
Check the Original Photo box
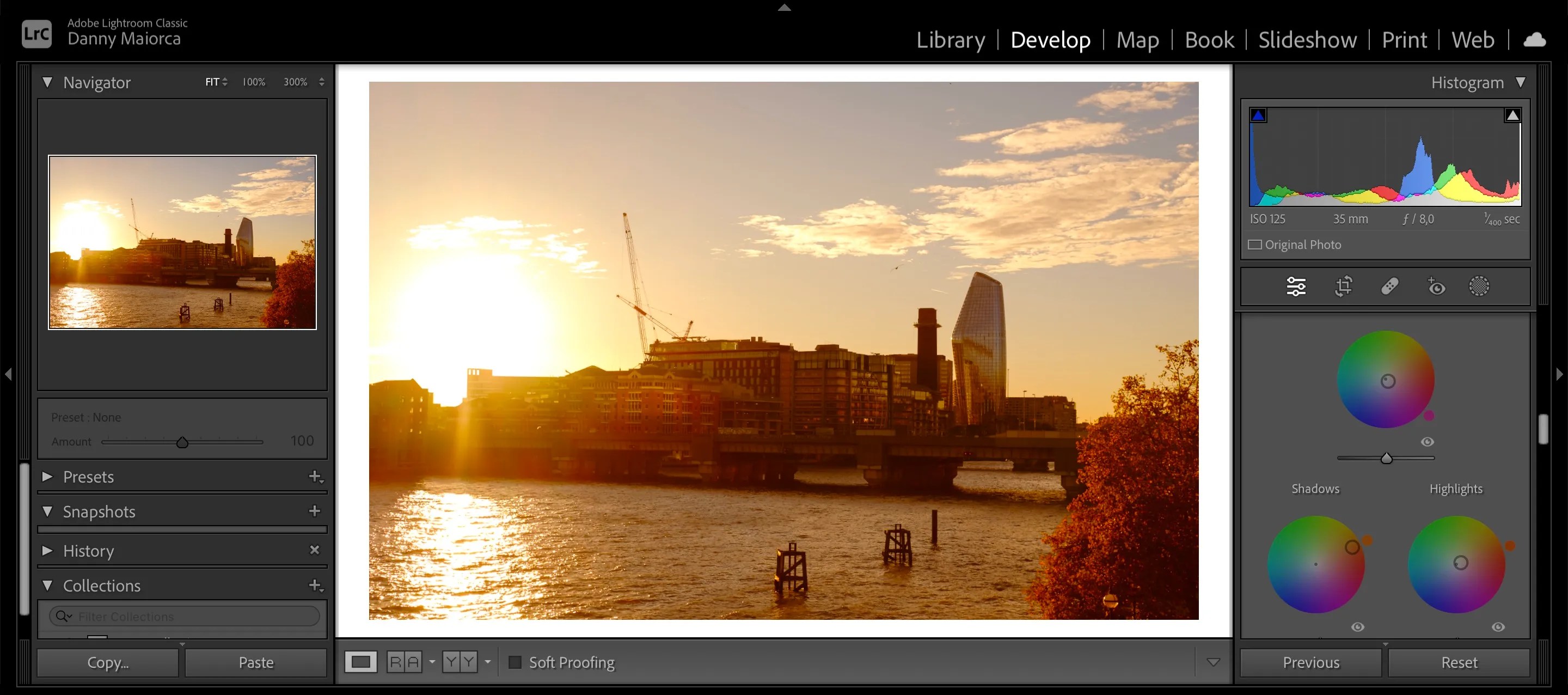pyautogui.click(x=1255, y=244)
